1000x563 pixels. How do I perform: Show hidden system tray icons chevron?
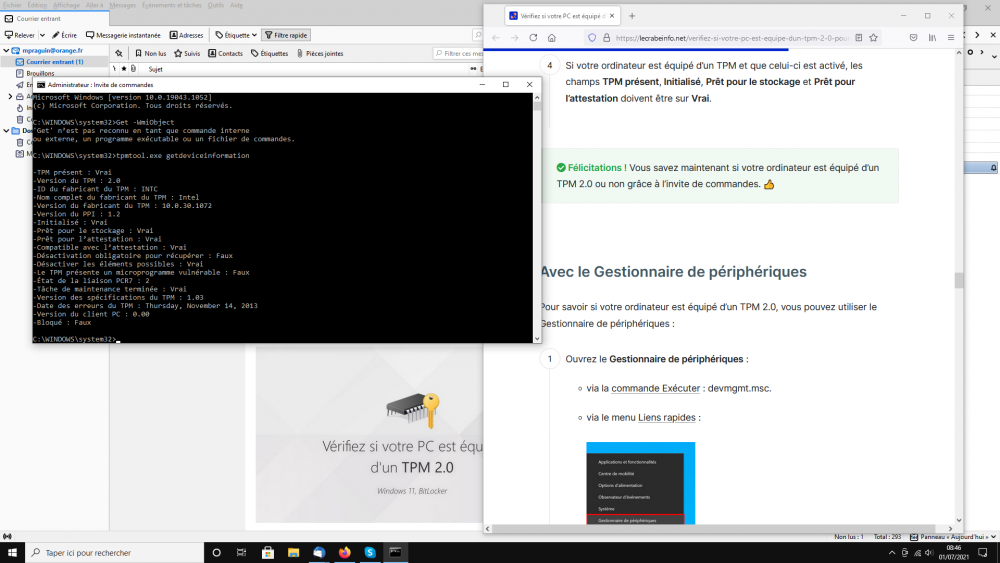click(892, 553)
